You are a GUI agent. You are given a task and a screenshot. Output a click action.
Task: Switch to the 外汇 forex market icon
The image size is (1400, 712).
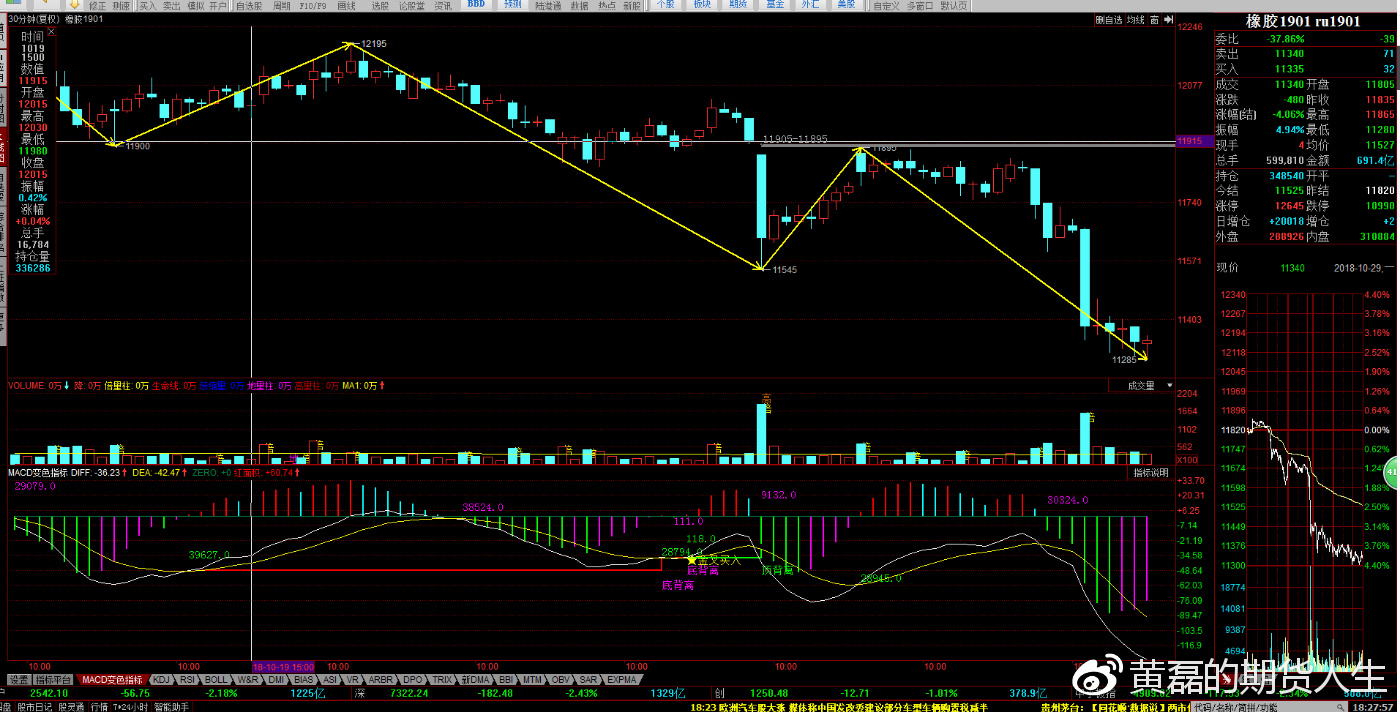(x=810, y=5)
